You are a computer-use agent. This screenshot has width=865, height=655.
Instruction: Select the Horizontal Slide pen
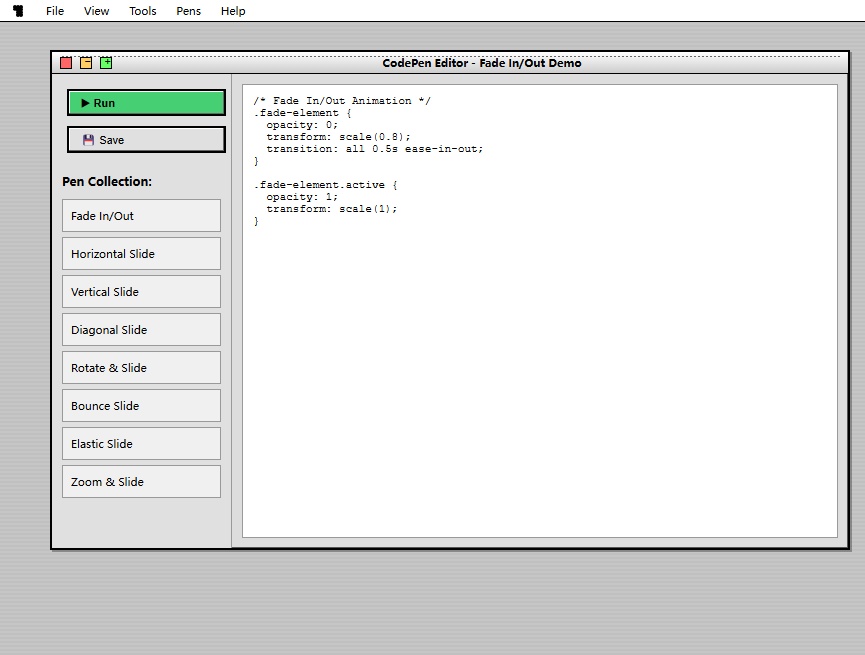pos(141,254)
